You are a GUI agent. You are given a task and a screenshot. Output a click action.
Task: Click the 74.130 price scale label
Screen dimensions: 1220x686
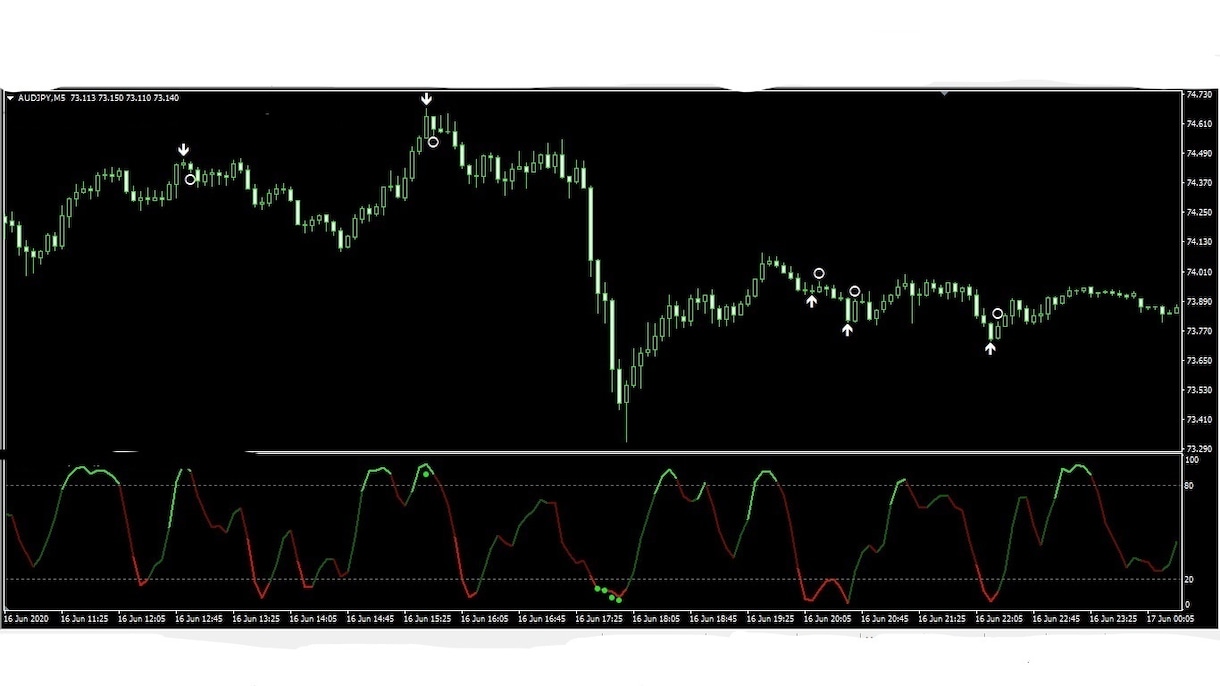click(1199, 242)
